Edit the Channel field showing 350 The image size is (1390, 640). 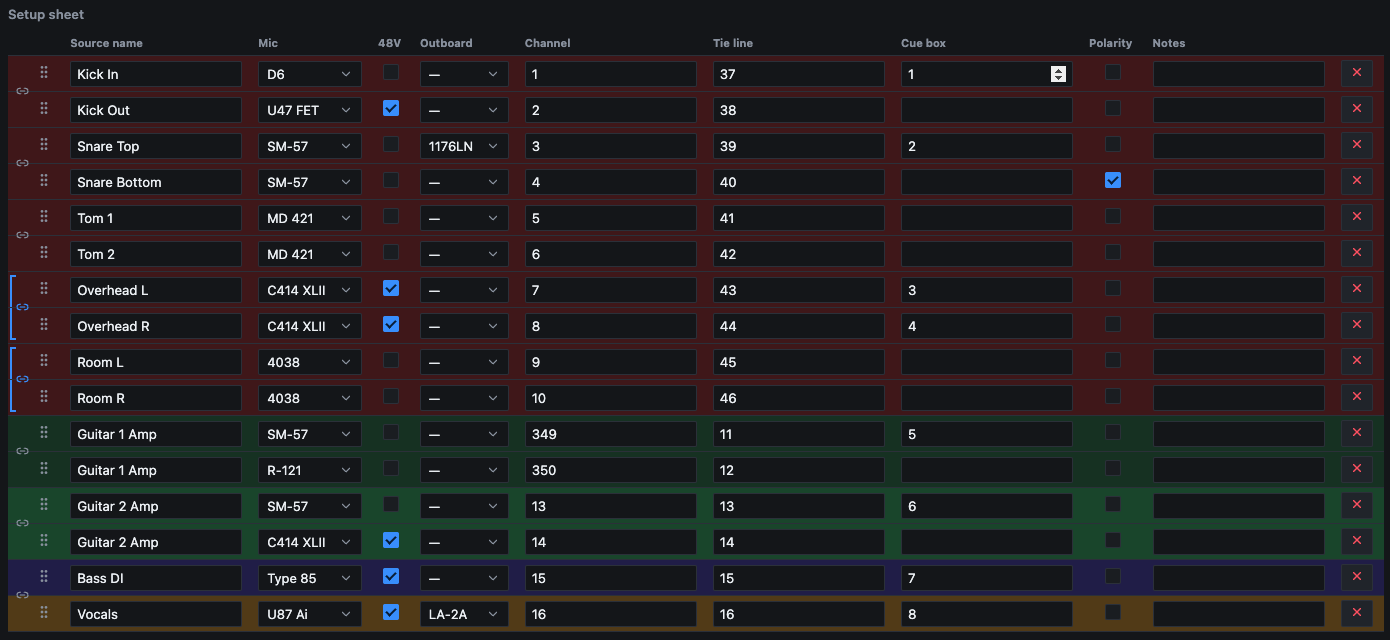611,470
